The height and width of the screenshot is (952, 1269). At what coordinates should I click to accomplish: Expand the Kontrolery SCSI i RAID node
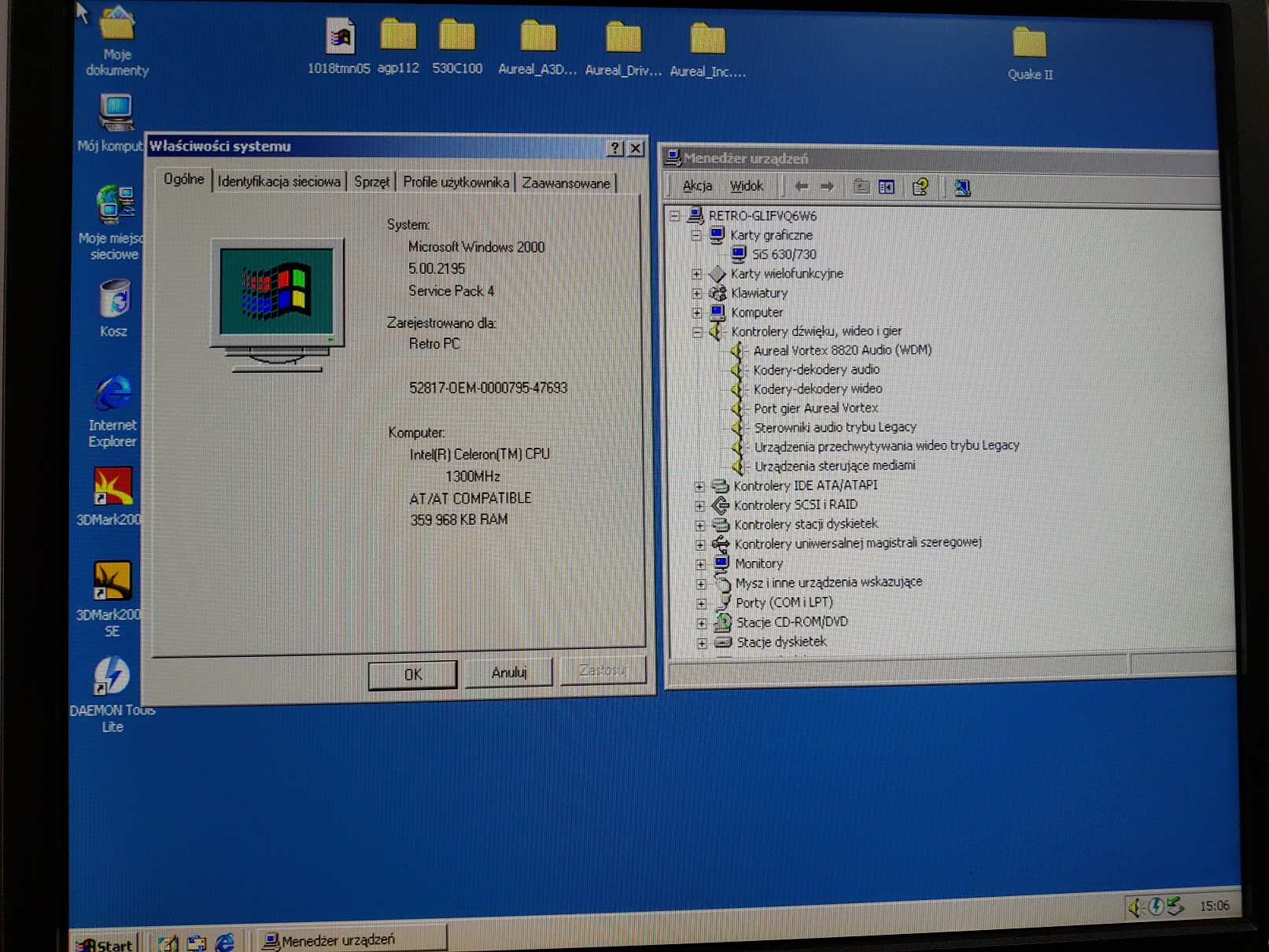pyautogui.click(x=699, y=506)
